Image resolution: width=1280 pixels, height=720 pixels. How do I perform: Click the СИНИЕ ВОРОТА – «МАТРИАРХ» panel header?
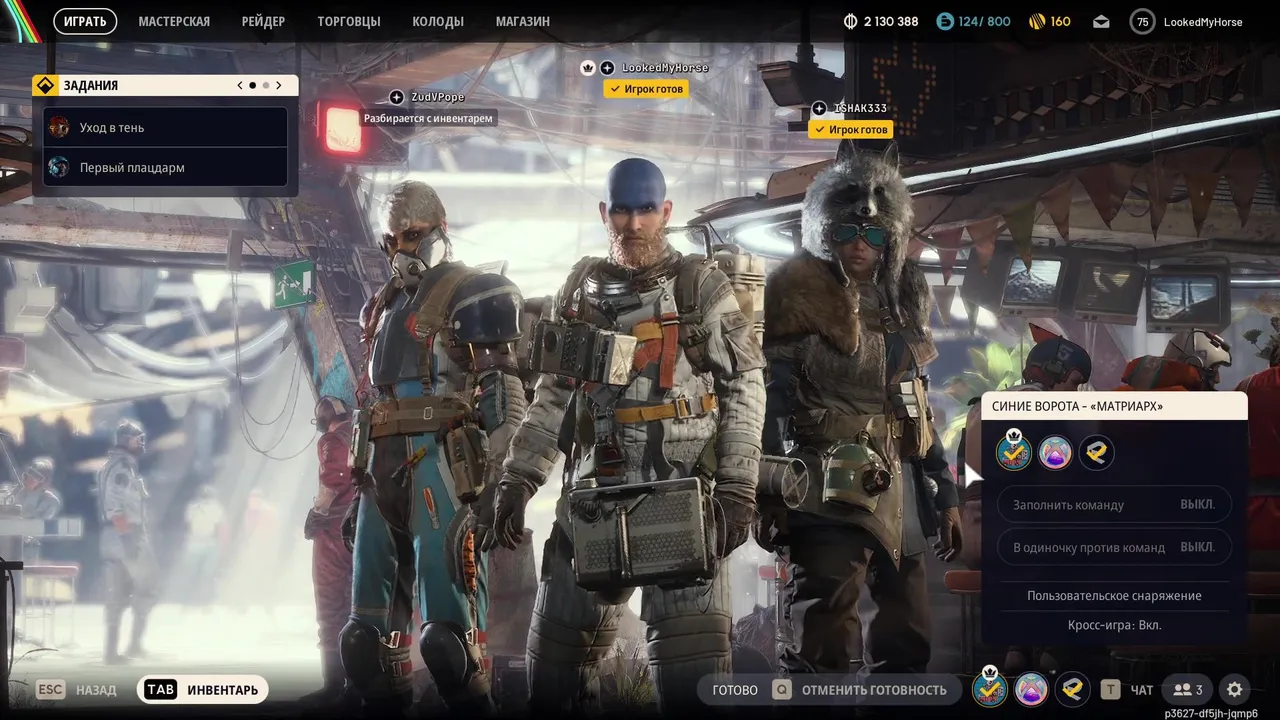coord(1114,406)
